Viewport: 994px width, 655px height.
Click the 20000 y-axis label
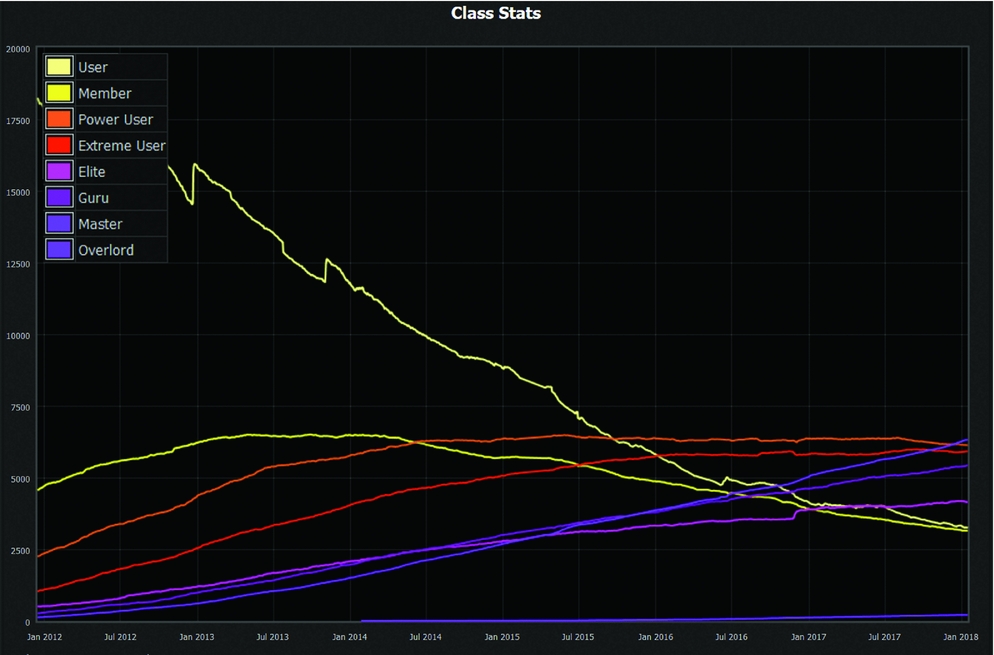[17, 49]
